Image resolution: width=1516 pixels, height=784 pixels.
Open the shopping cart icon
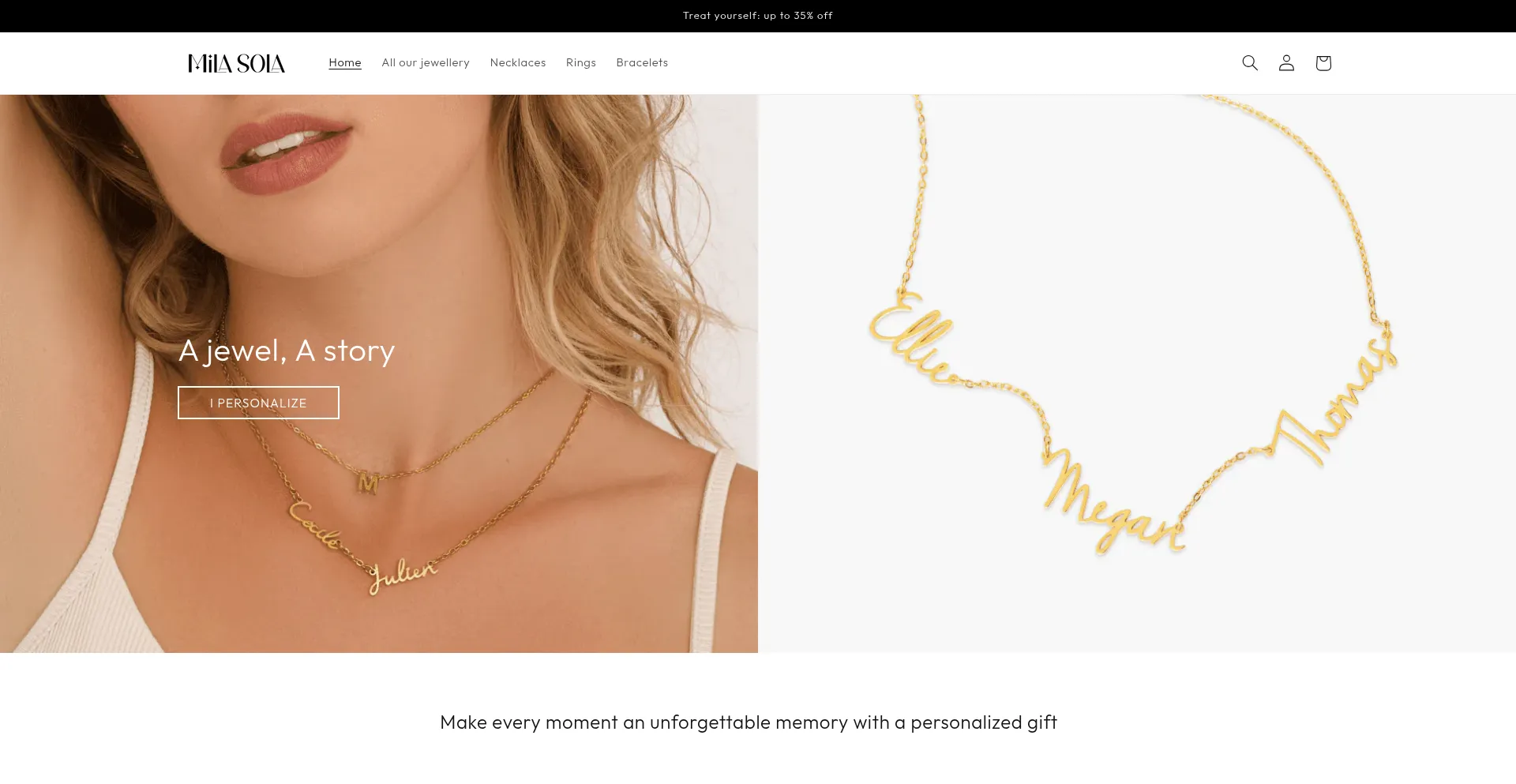point(1323,63)
